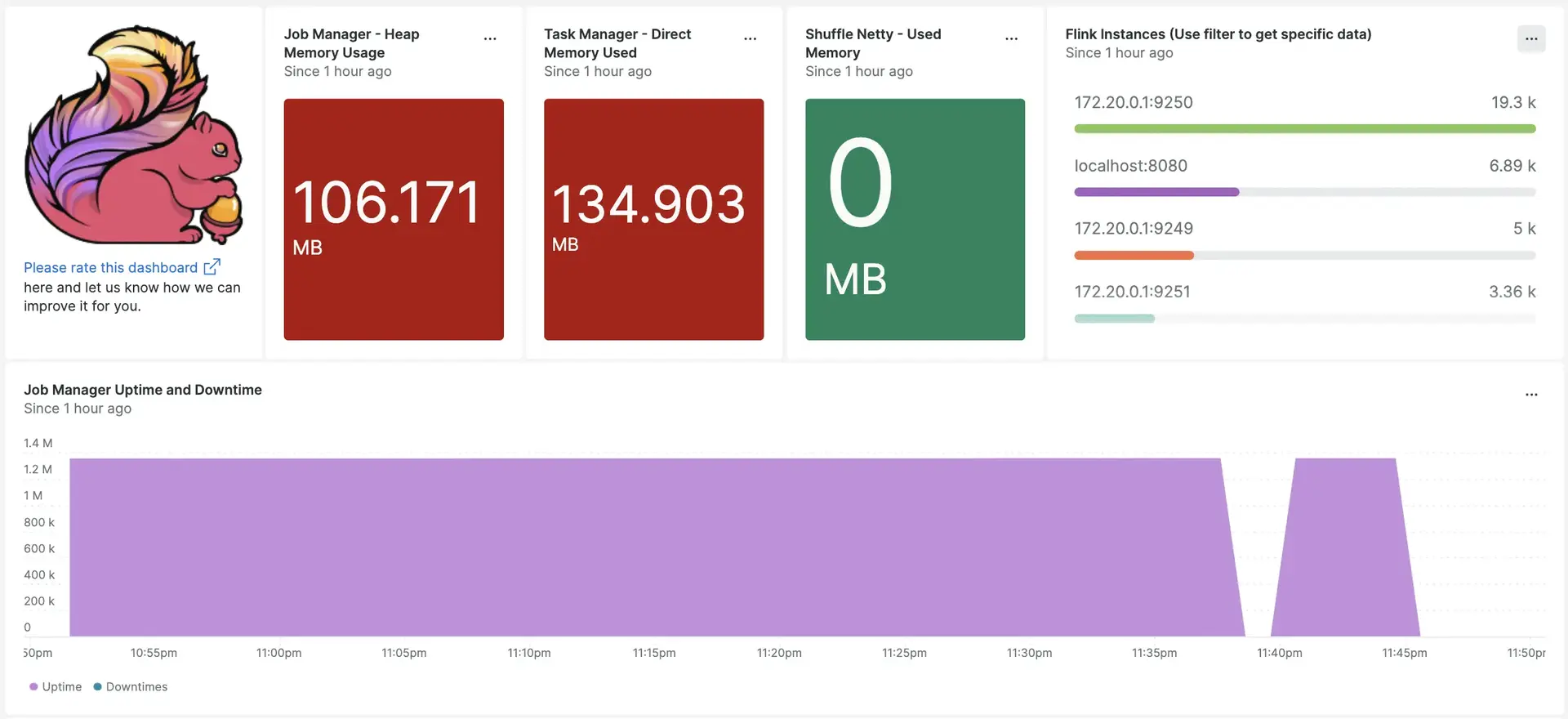Viewport: 1568px width, 719px height.
Task: Open Shuffle Netty Used Memory widget options
Action: 1011,38
